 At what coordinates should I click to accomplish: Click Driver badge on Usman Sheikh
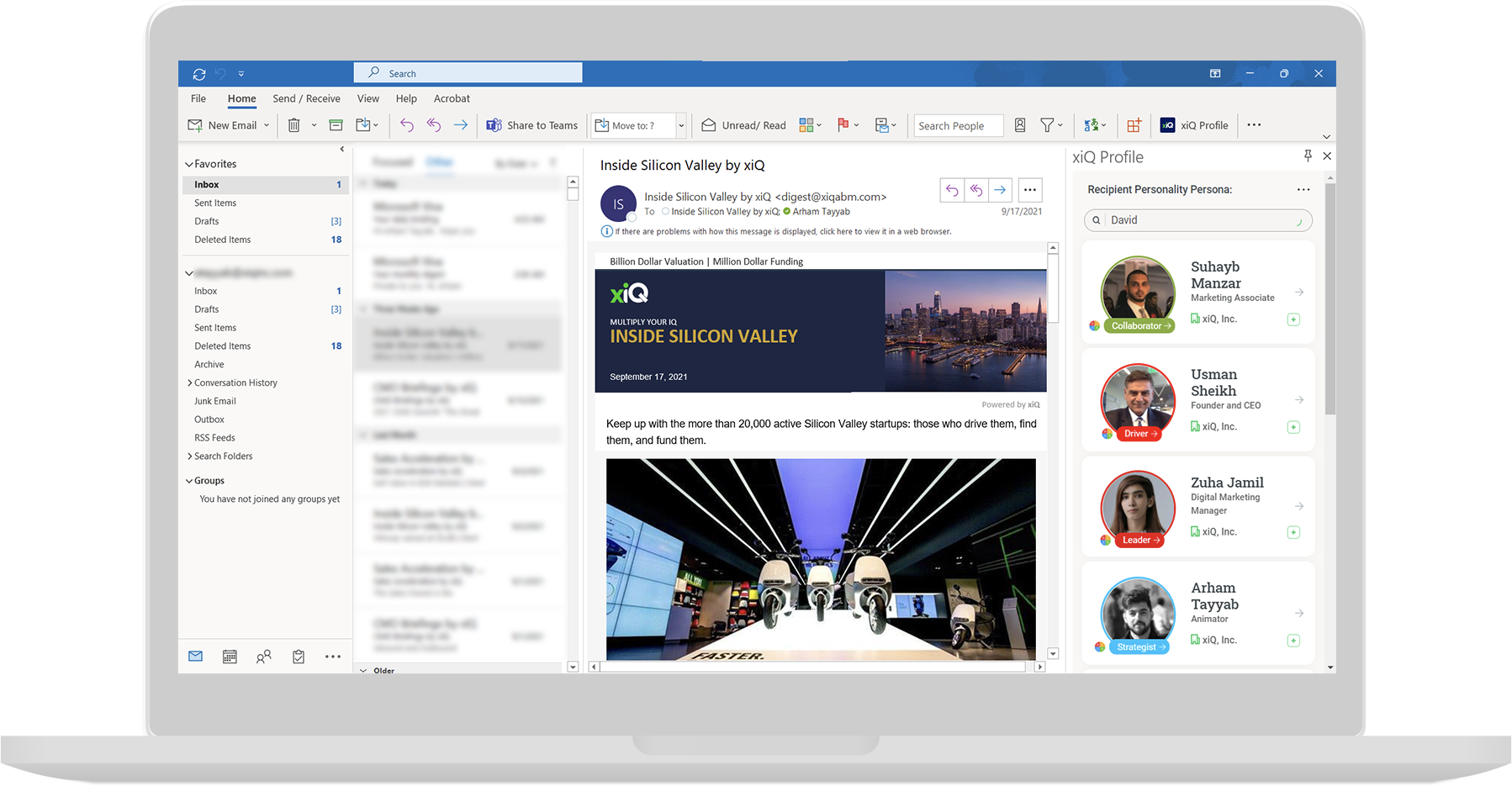(1140, 434)
